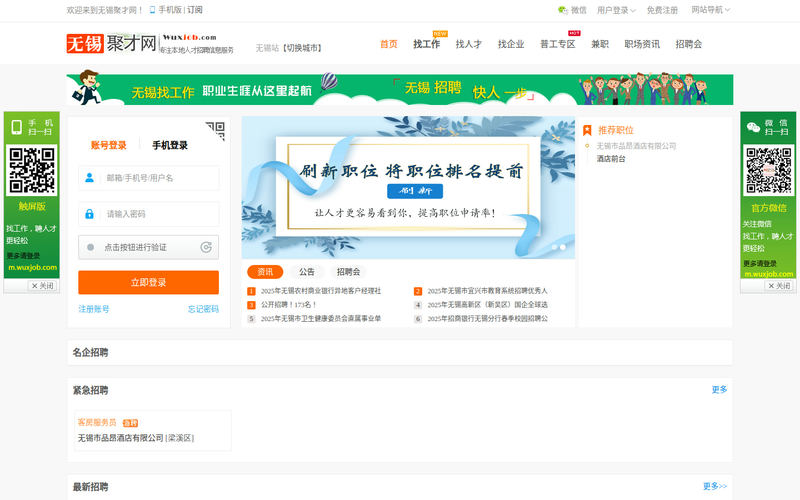Open the 客房服务员 urgent job posting
800x500 pixels.
click(97, 422)
